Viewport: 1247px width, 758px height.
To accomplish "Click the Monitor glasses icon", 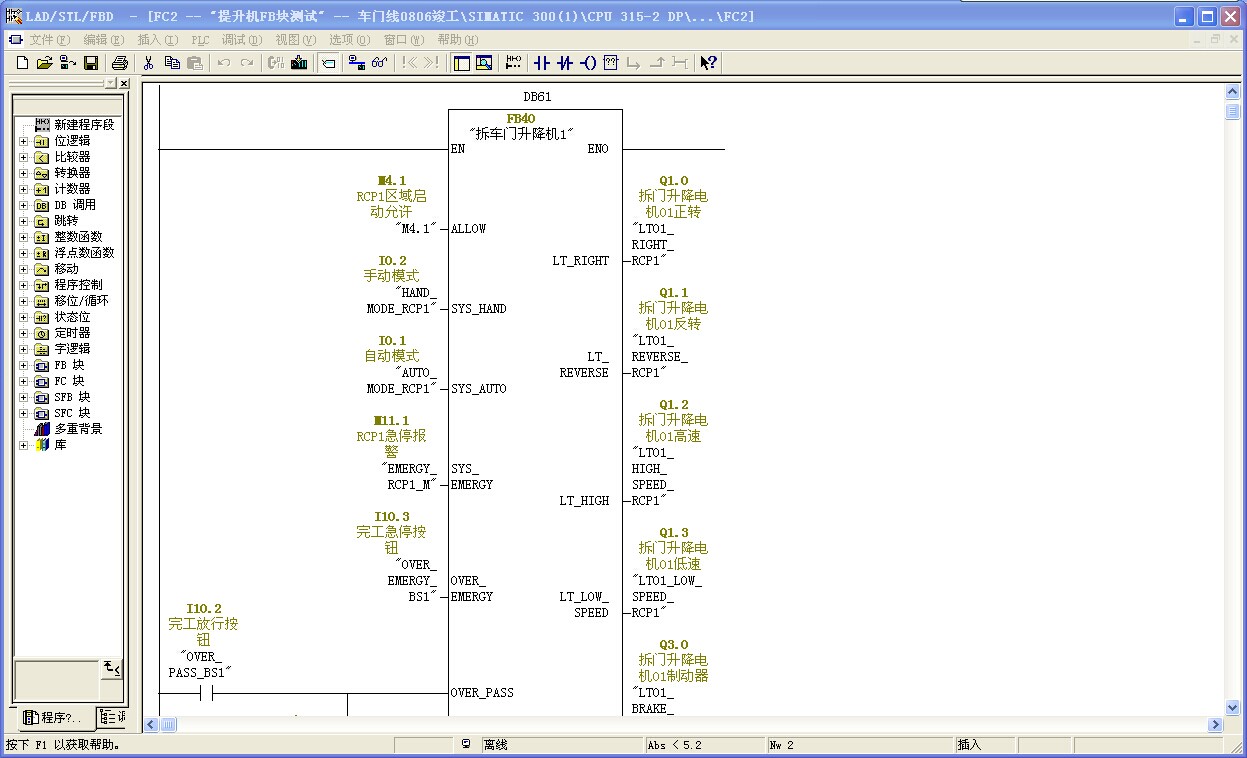I will pos(379,63).
